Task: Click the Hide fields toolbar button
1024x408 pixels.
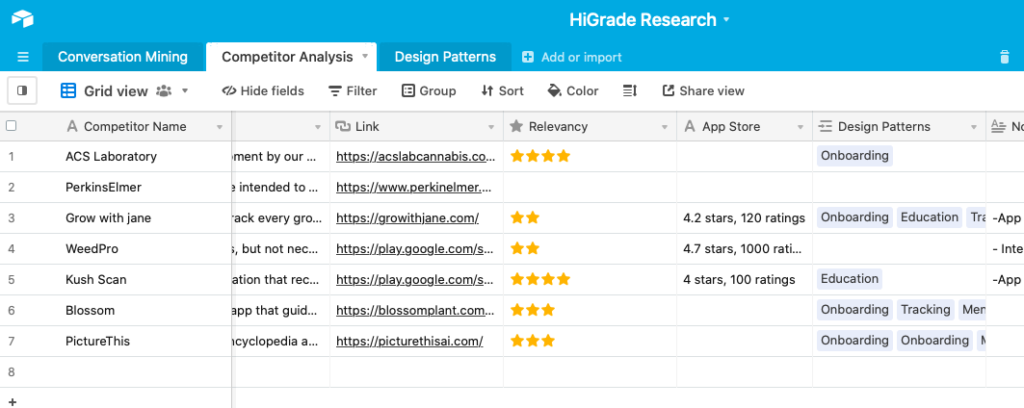Action: pyautogui.click(x=263, y=91)
